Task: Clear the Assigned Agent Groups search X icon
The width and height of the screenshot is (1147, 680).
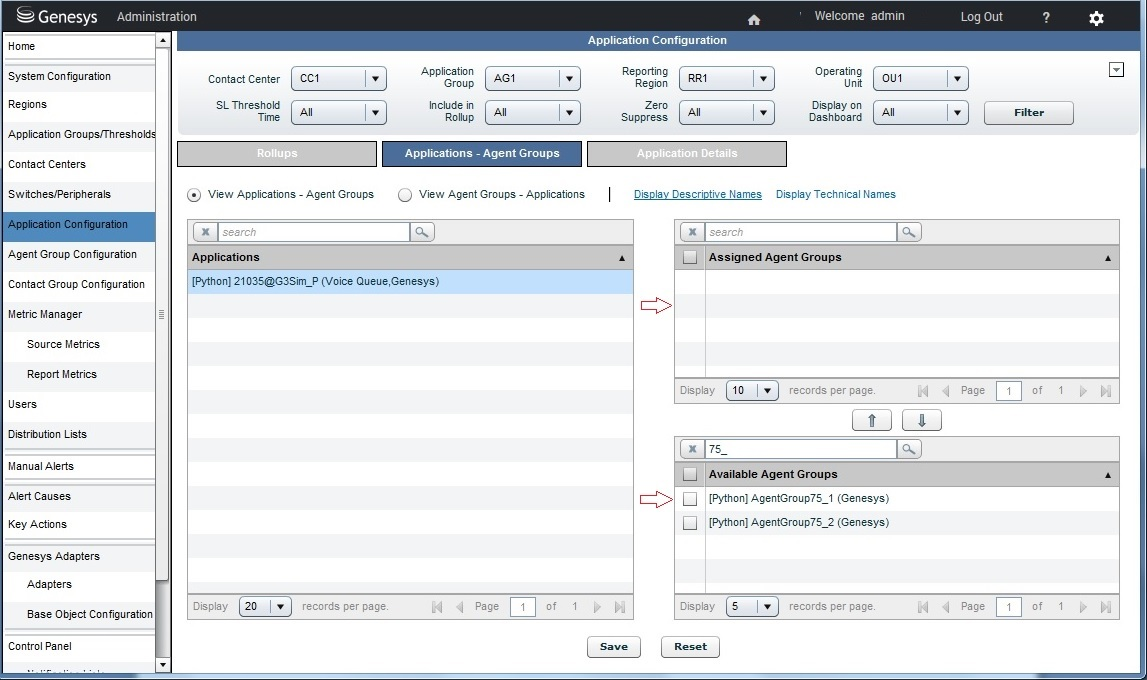Action: tap(692, 232)
